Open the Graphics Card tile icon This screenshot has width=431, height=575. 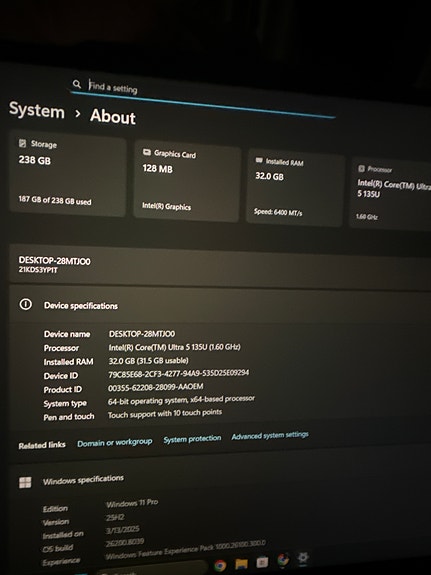click(x=147, y=152)
